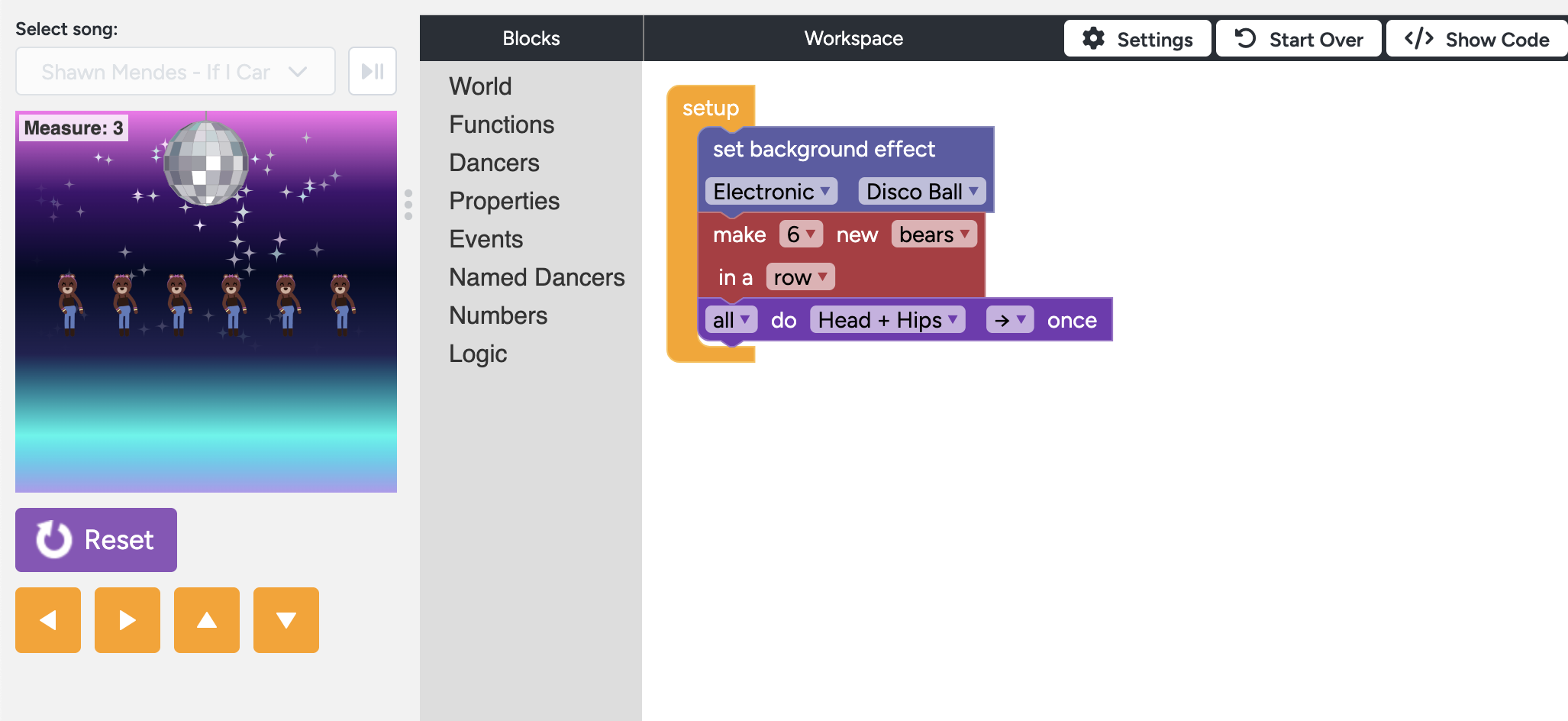Open the Events blocks category
This screenshot has height=721, width=1568.
[x=486, y=239]
